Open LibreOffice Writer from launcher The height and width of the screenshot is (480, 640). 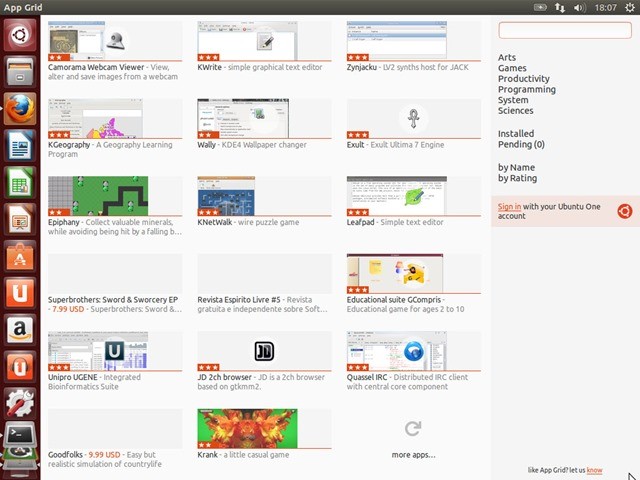coord(20,145)
